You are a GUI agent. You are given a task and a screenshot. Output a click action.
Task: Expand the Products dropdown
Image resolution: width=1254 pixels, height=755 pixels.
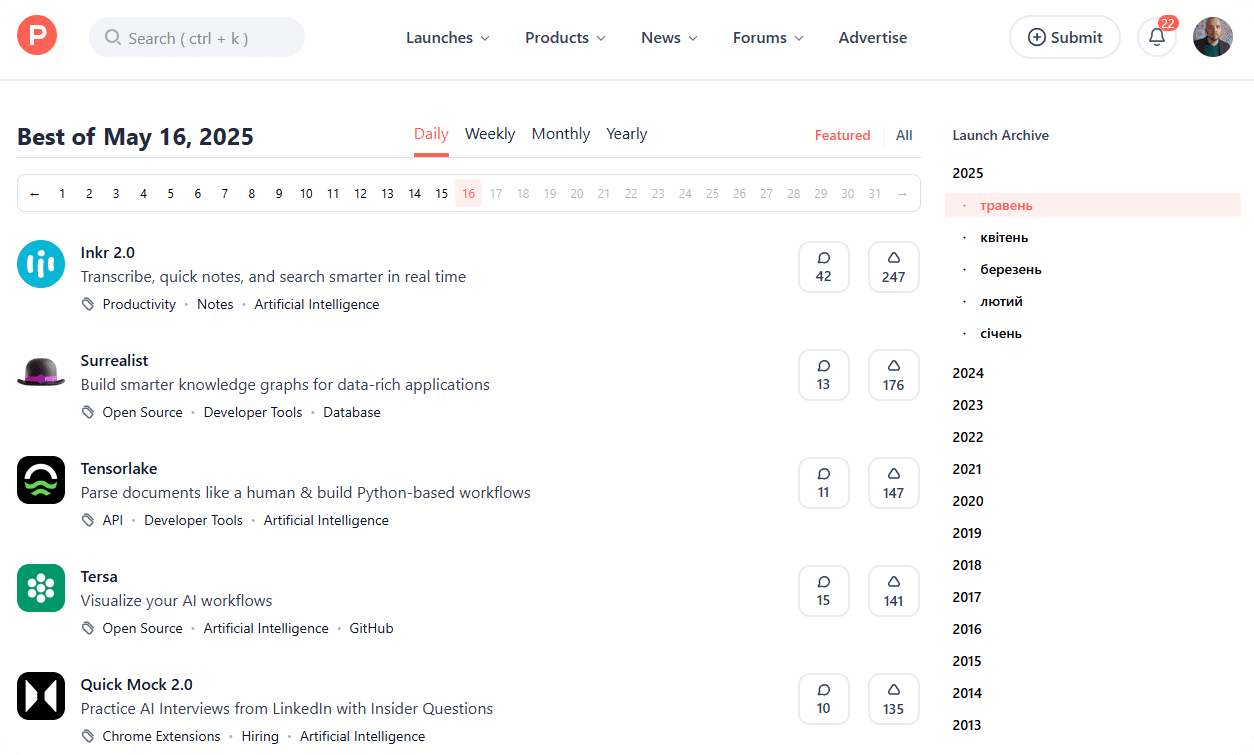tap(565, 38)
